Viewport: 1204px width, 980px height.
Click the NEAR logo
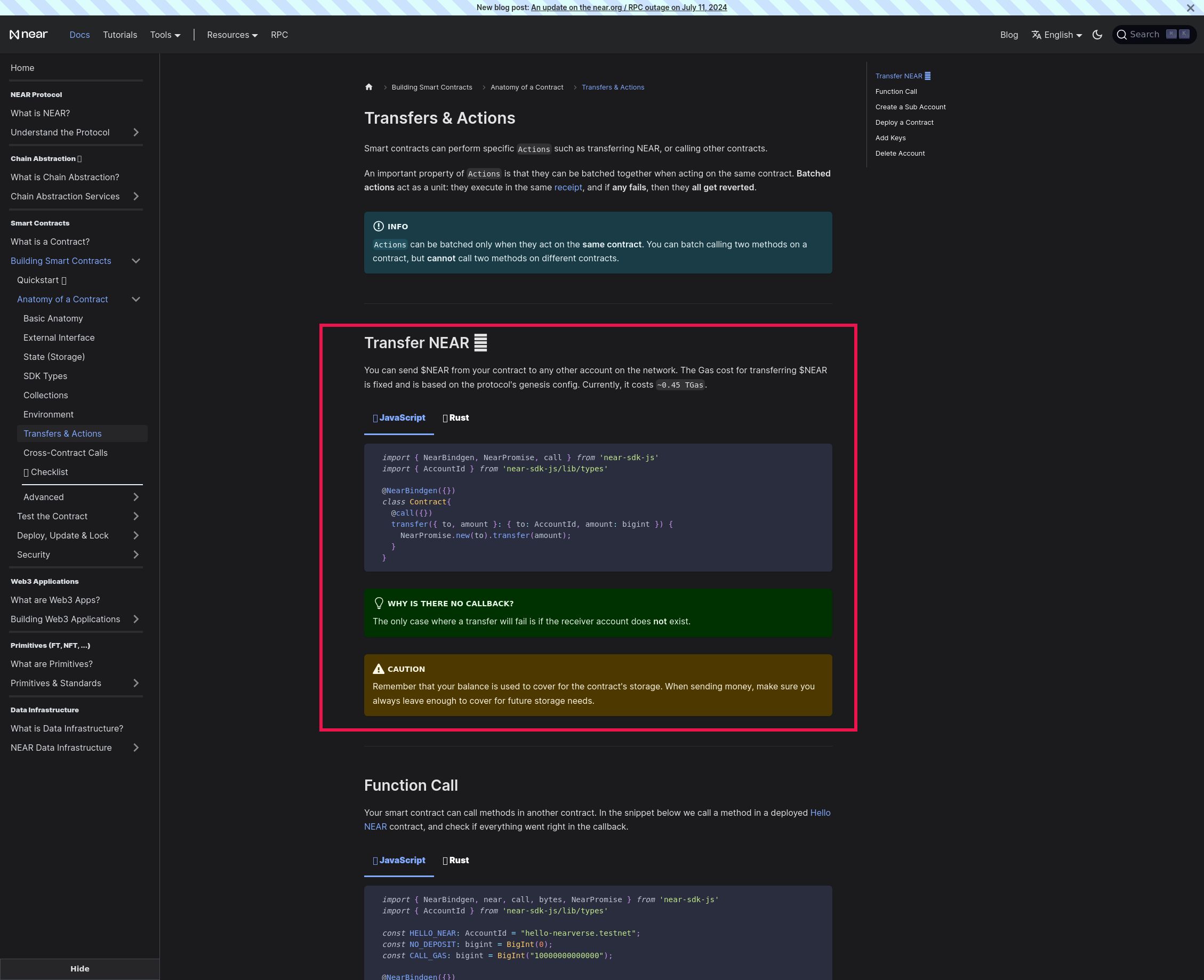pyautogui.click(x=29, y=35)
